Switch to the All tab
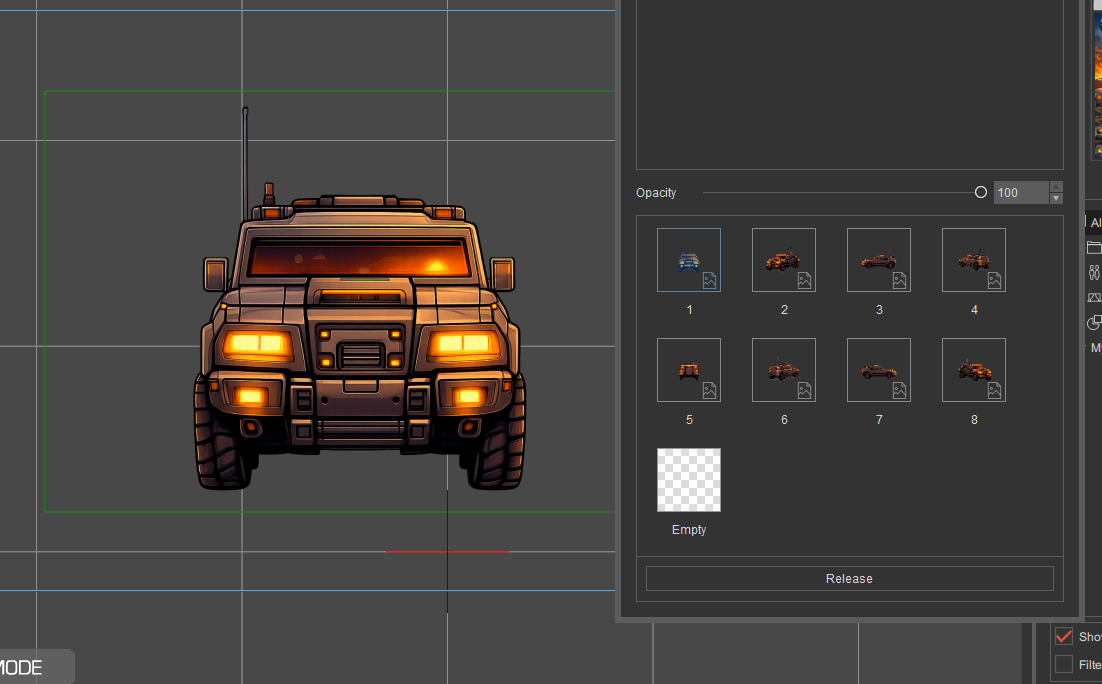This screenshot has height=684, width=1102. (1095, 223)
